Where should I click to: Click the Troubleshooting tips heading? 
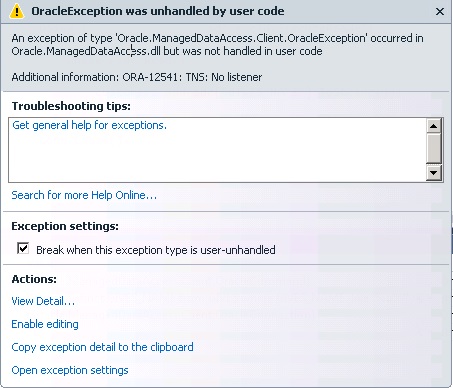(x=71, y=106)
